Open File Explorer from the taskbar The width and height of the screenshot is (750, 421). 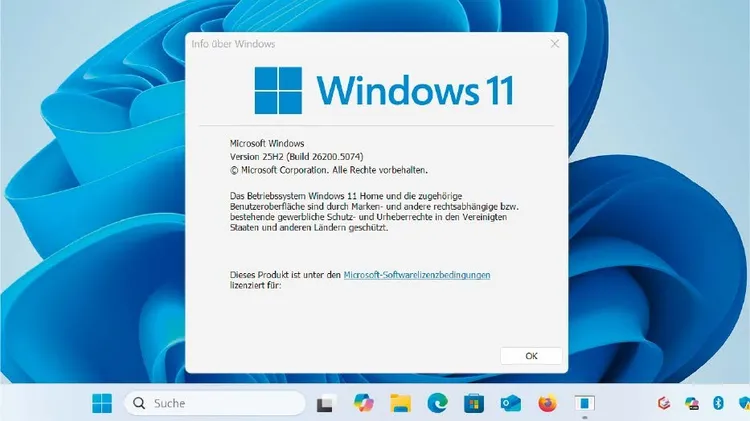(400, 403)
